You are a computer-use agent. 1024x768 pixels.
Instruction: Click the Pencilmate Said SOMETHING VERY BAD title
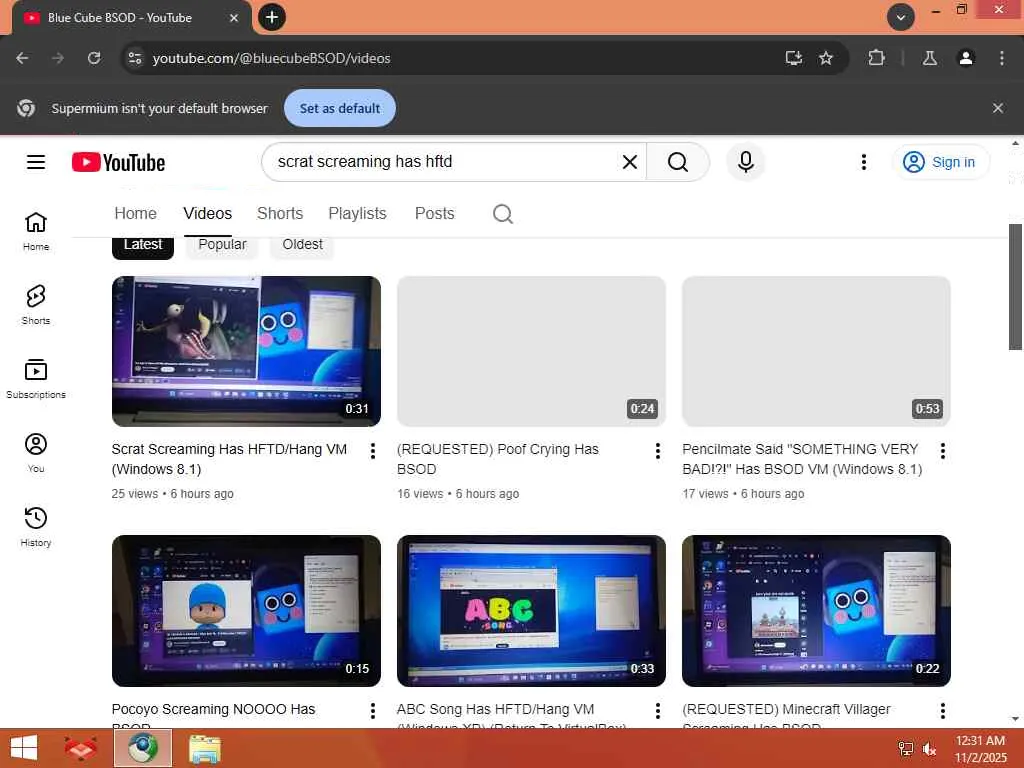click(x=802, y=459)
